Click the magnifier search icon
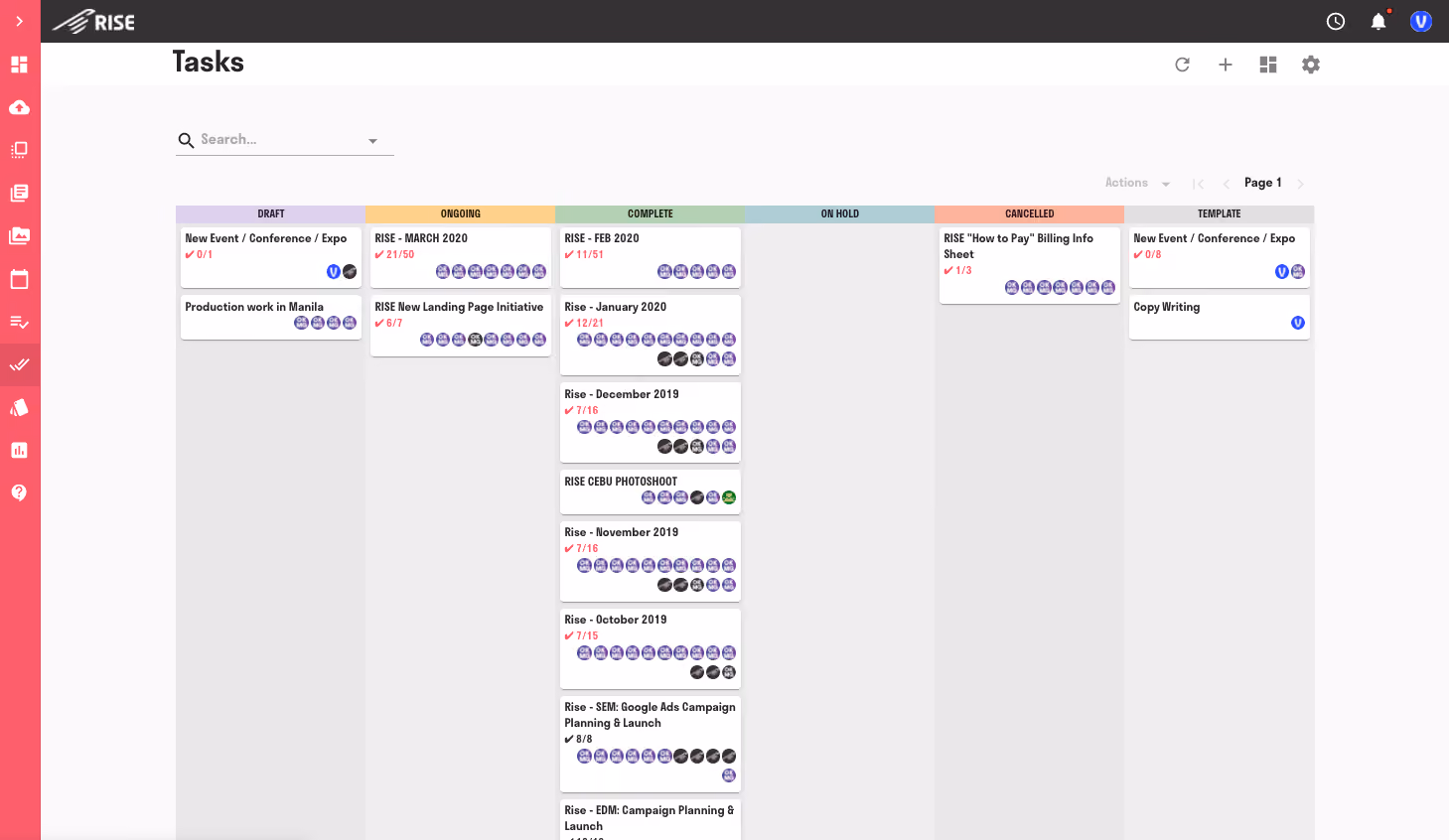This screenshot has width=1449, height=840. (x=186, y=141)
